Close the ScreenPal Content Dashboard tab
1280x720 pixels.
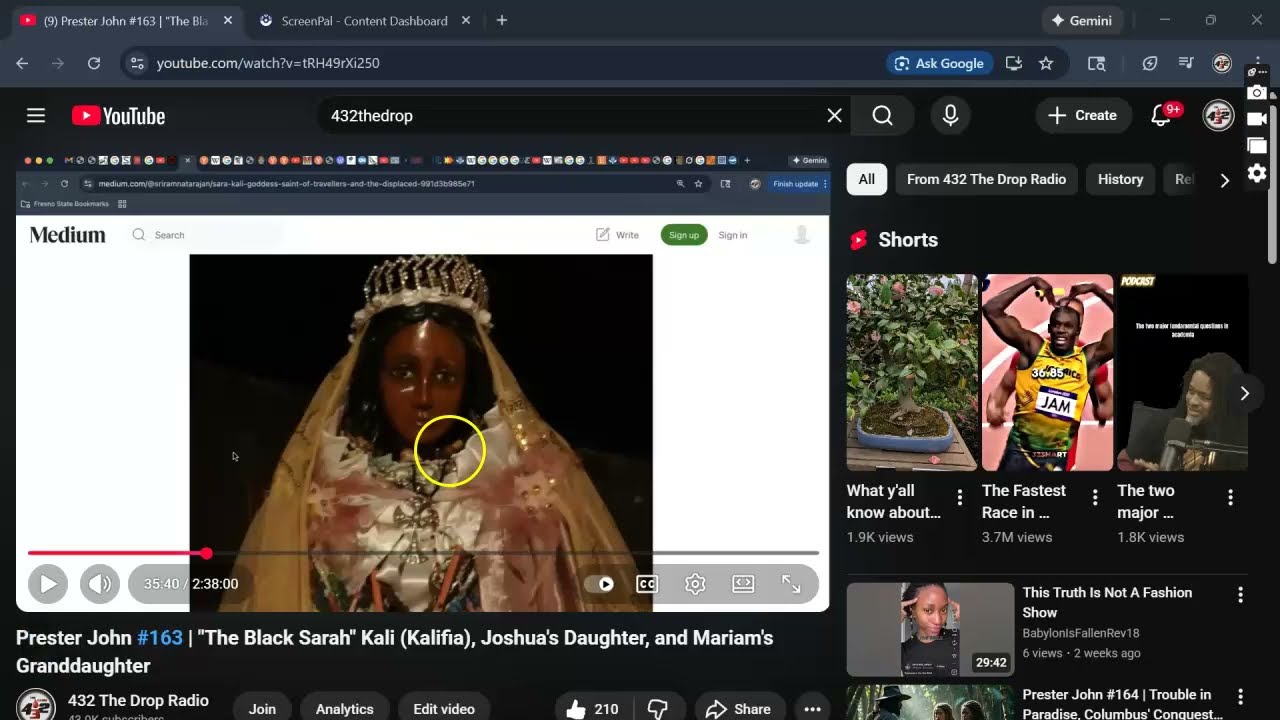(465, 21)
